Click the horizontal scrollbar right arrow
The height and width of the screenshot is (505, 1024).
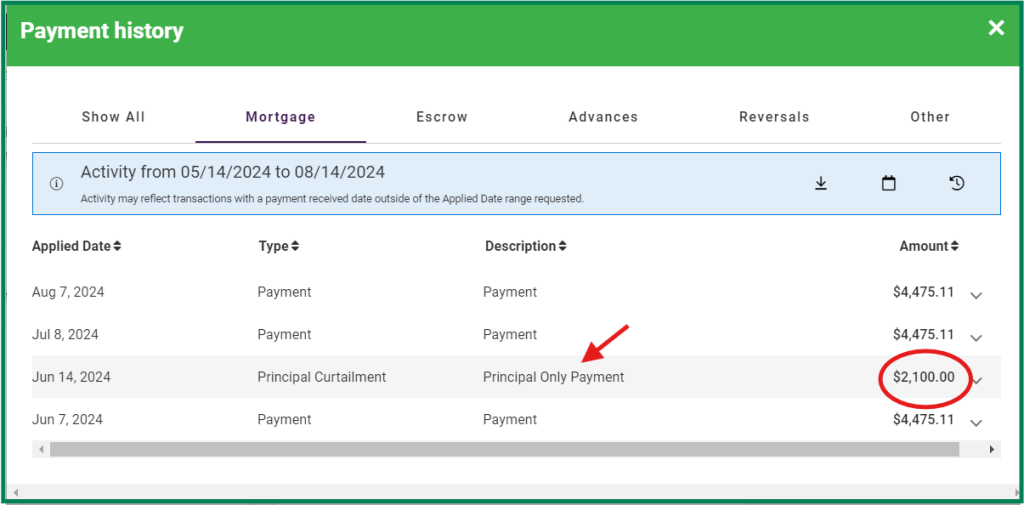pos(991,450)
